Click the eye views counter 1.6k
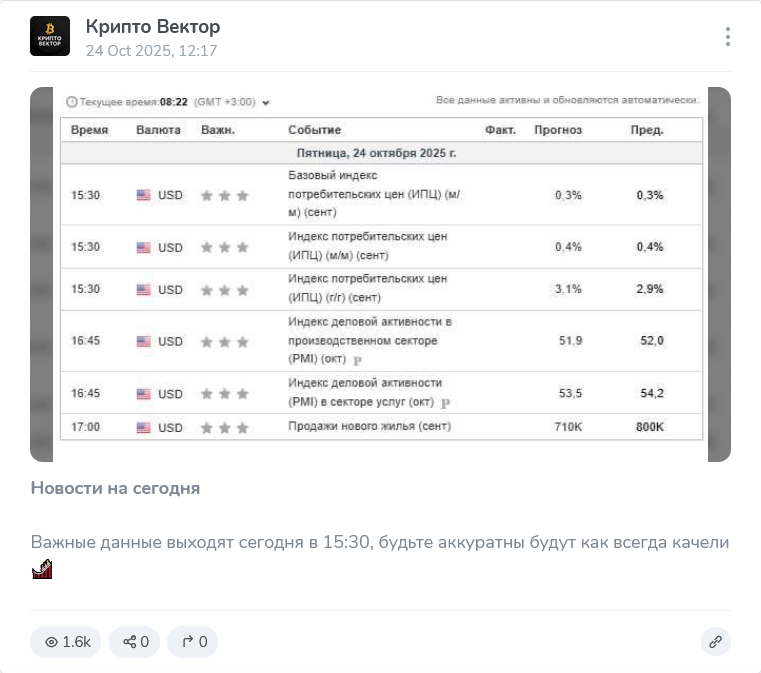 [66, 641]
